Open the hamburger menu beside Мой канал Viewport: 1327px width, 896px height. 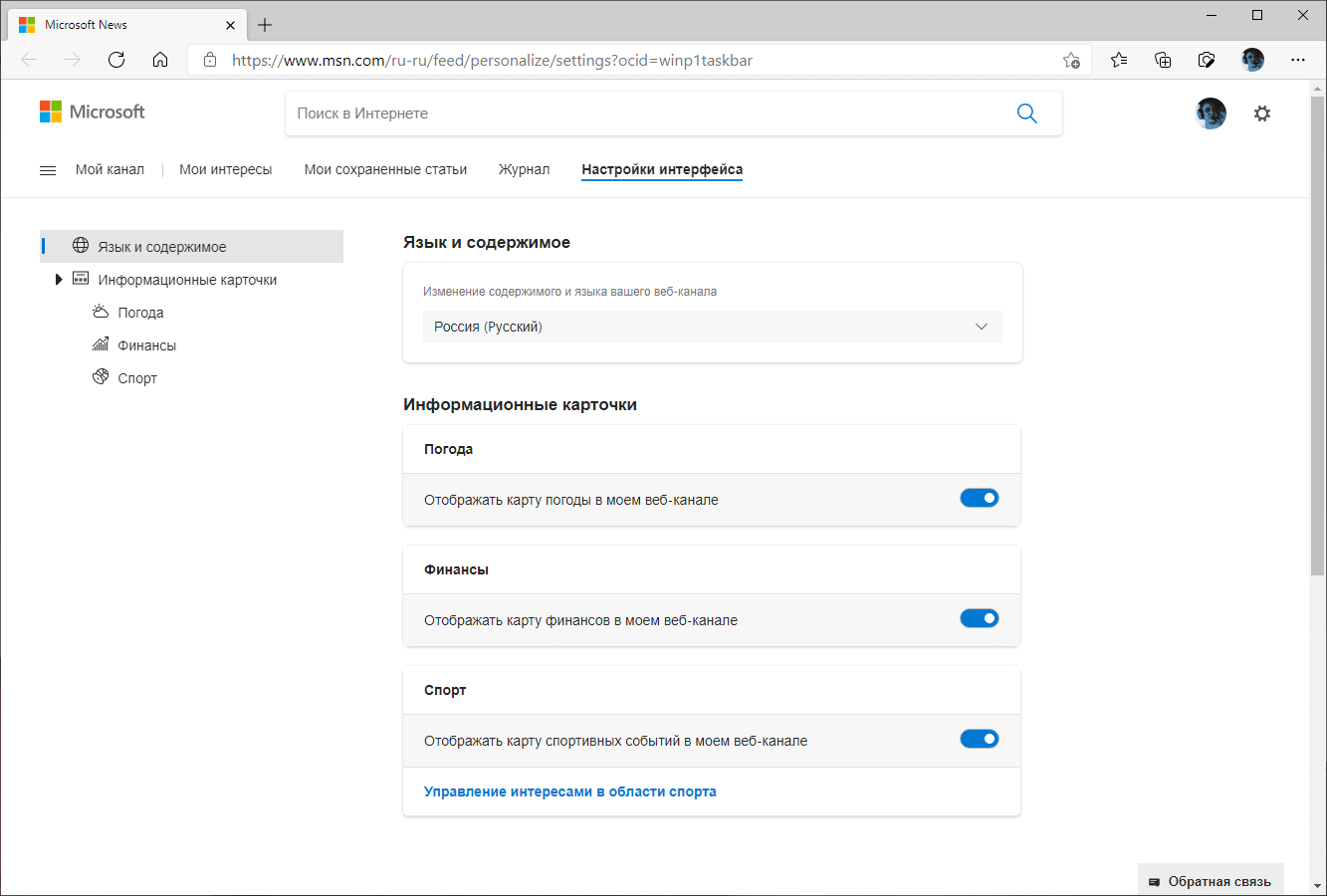tap(48, 170)
